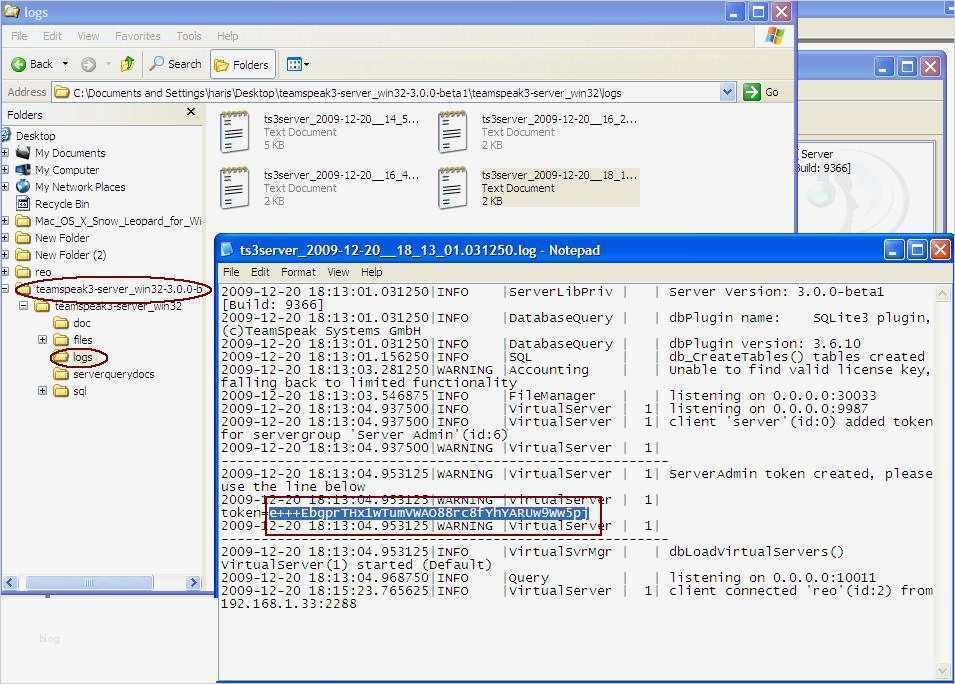Select log file ts3server_2009-12-20__16_2 icon
The width and height of the screenshot is (955, 684).
coord(453,132)
